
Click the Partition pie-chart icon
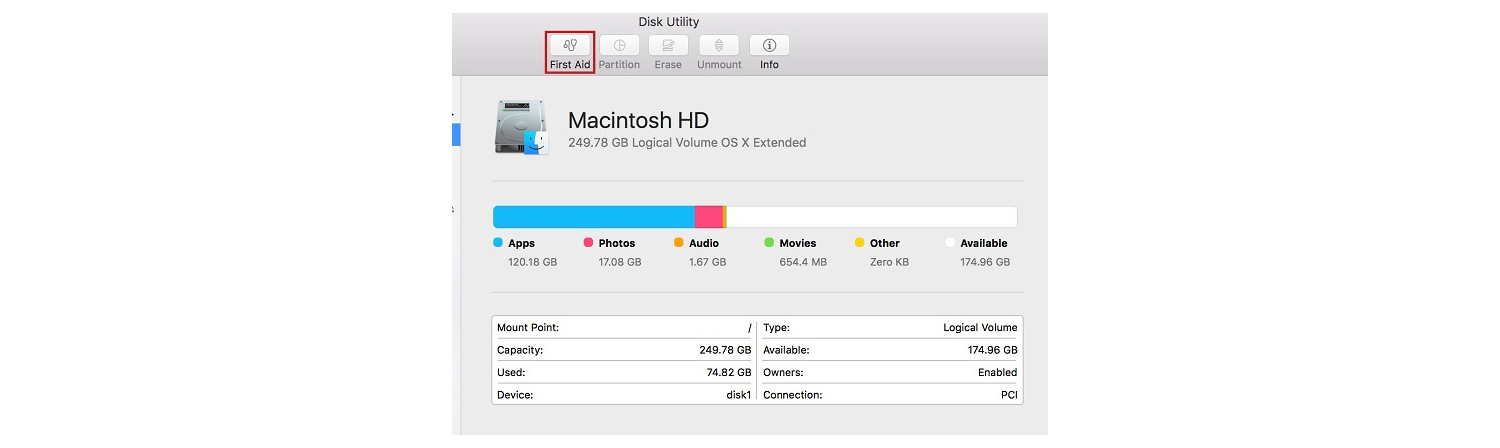click(x=619, y=46)
